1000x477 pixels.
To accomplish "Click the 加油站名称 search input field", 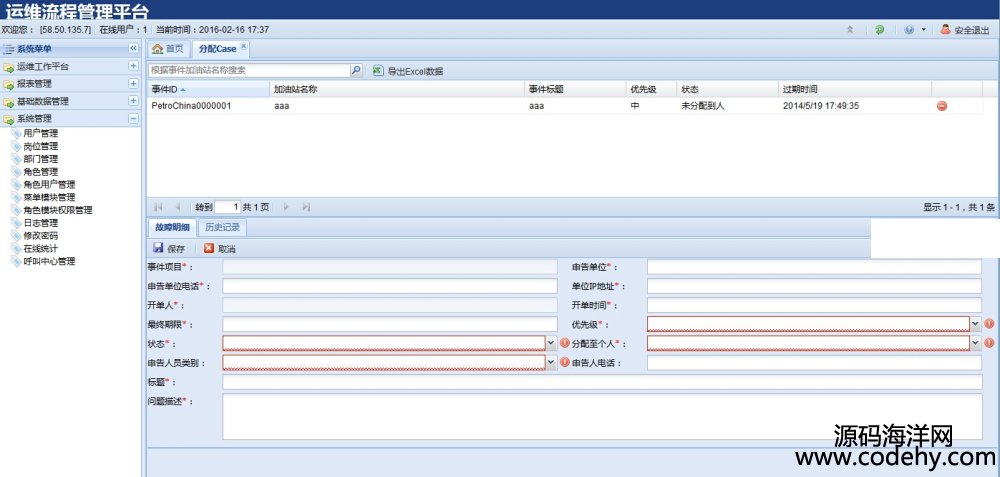I will click(x=248, y=71).
